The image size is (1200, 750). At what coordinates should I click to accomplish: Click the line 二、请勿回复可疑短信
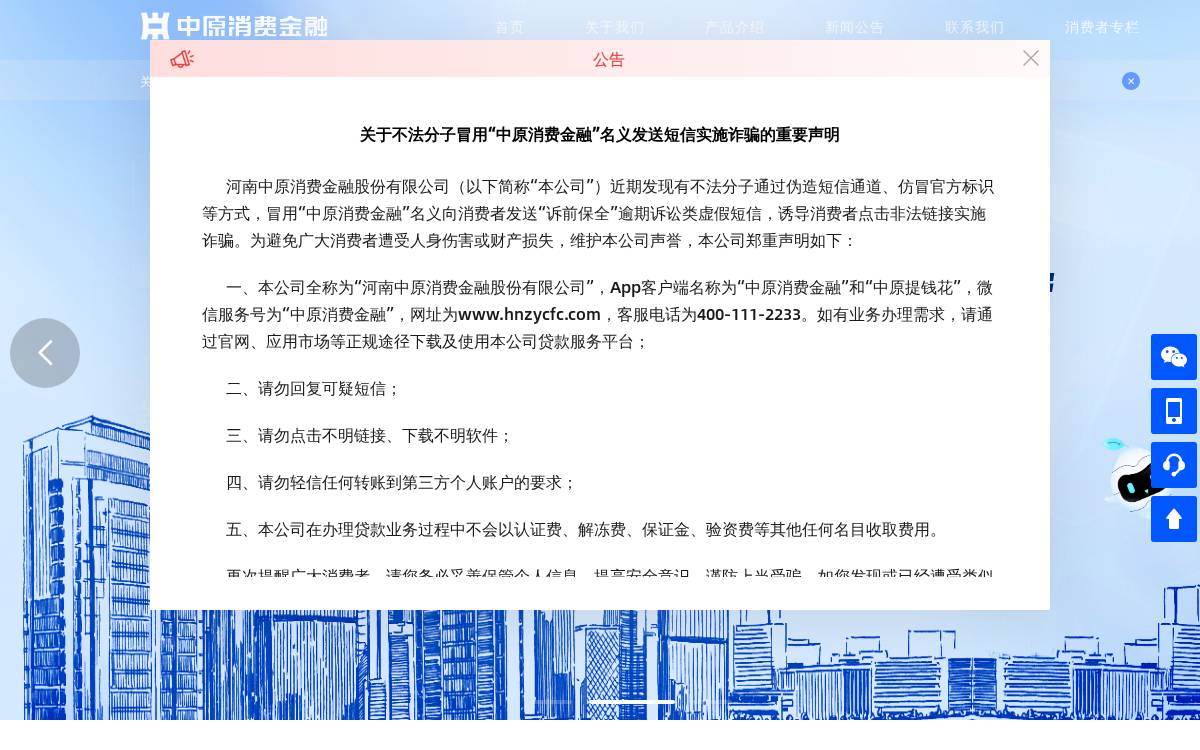pyautogui.click(x=313, y=389)
